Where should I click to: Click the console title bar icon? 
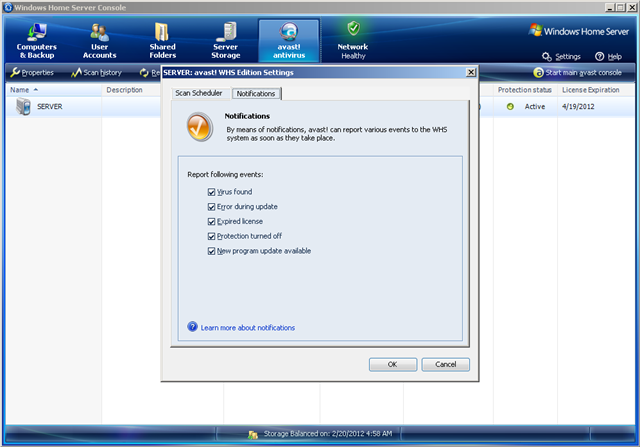click(8, 7)
